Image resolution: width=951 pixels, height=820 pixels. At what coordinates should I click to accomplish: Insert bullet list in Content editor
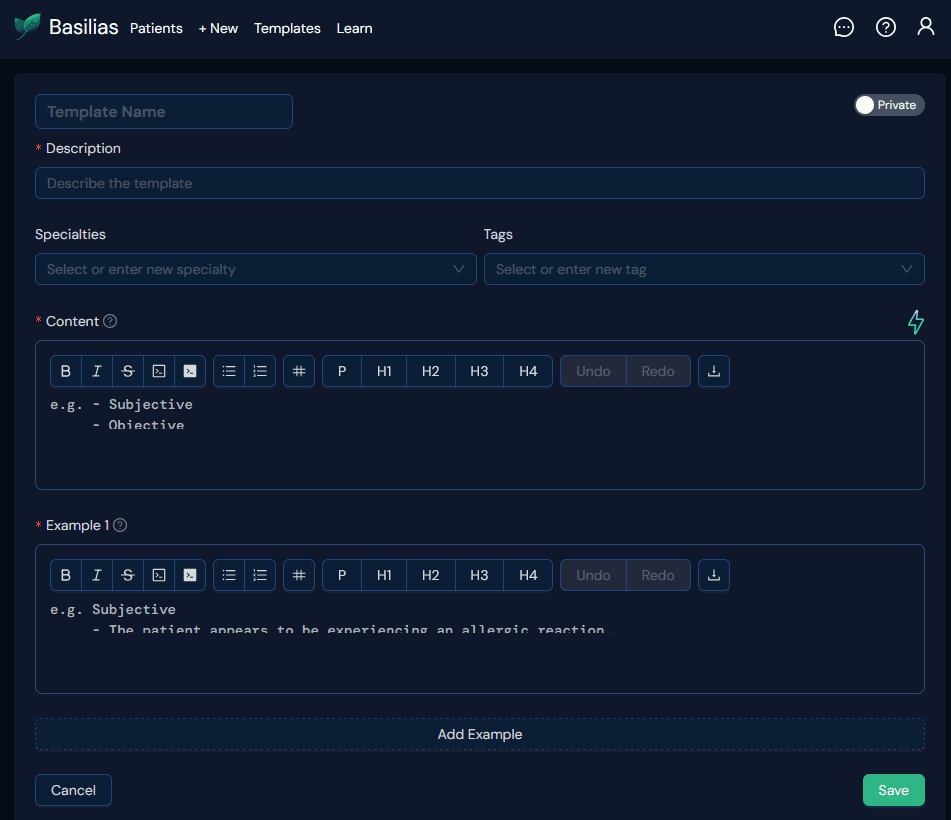pyautogui.click(x=229, y=371)
